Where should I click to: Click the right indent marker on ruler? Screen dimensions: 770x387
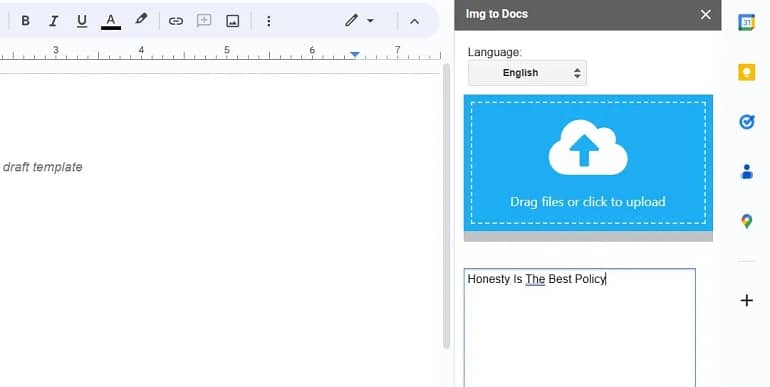pos(355,54)
